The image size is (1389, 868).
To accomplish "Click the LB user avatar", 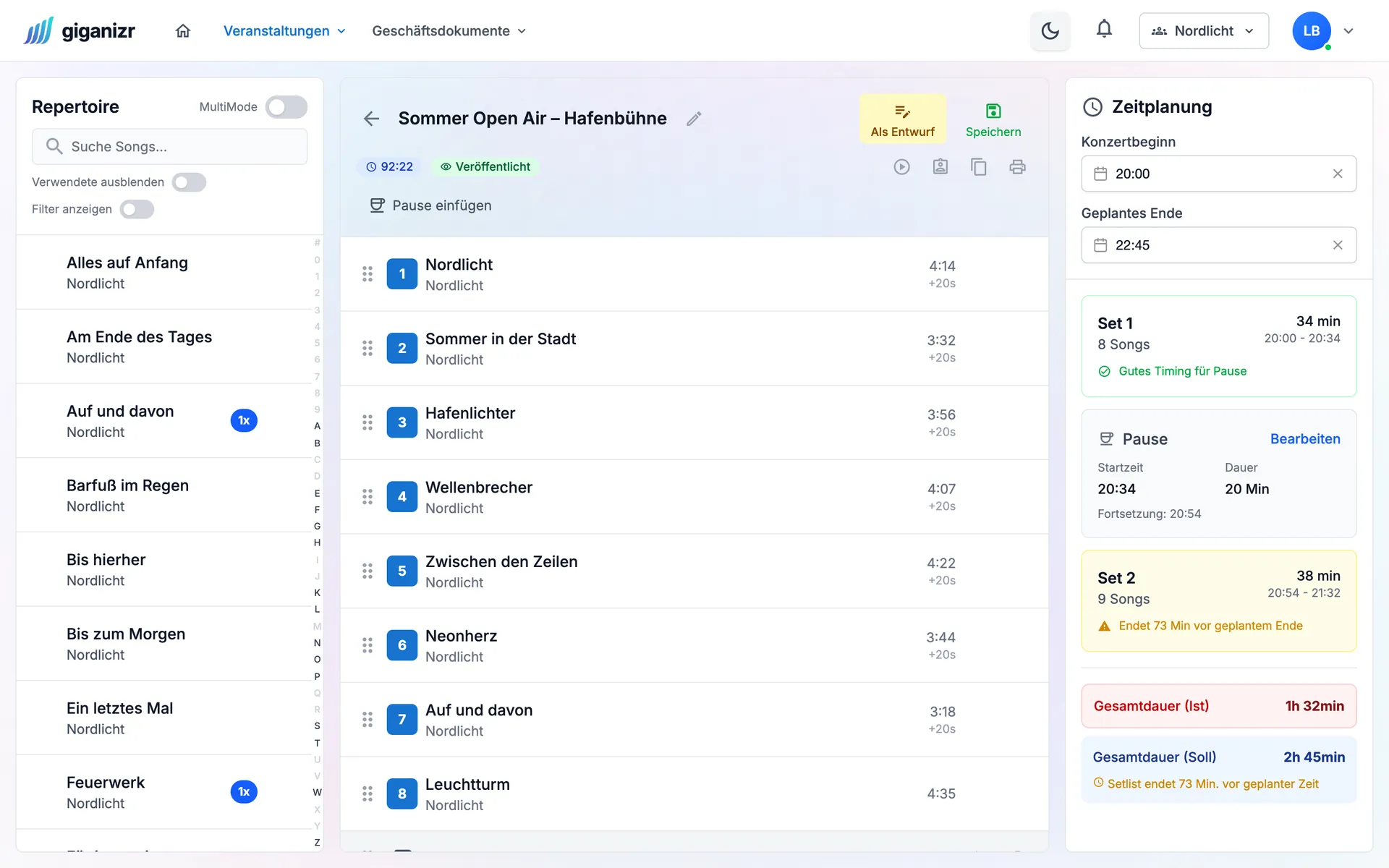I will pos(1312,31).
